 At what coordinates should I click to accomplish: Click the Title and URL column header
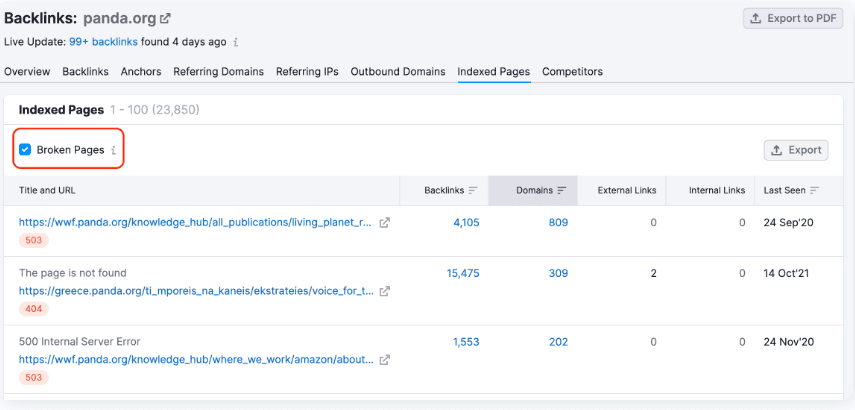47,190
